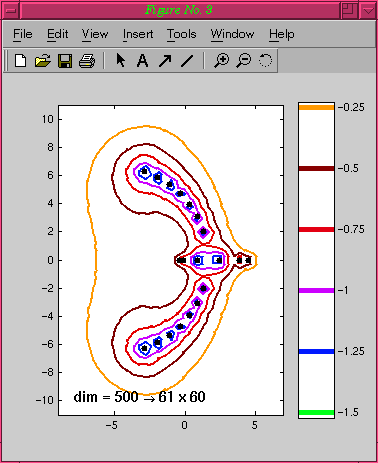Open a file with the folder icon
This screenshot has width=378, height=463.
pos(43,61)
